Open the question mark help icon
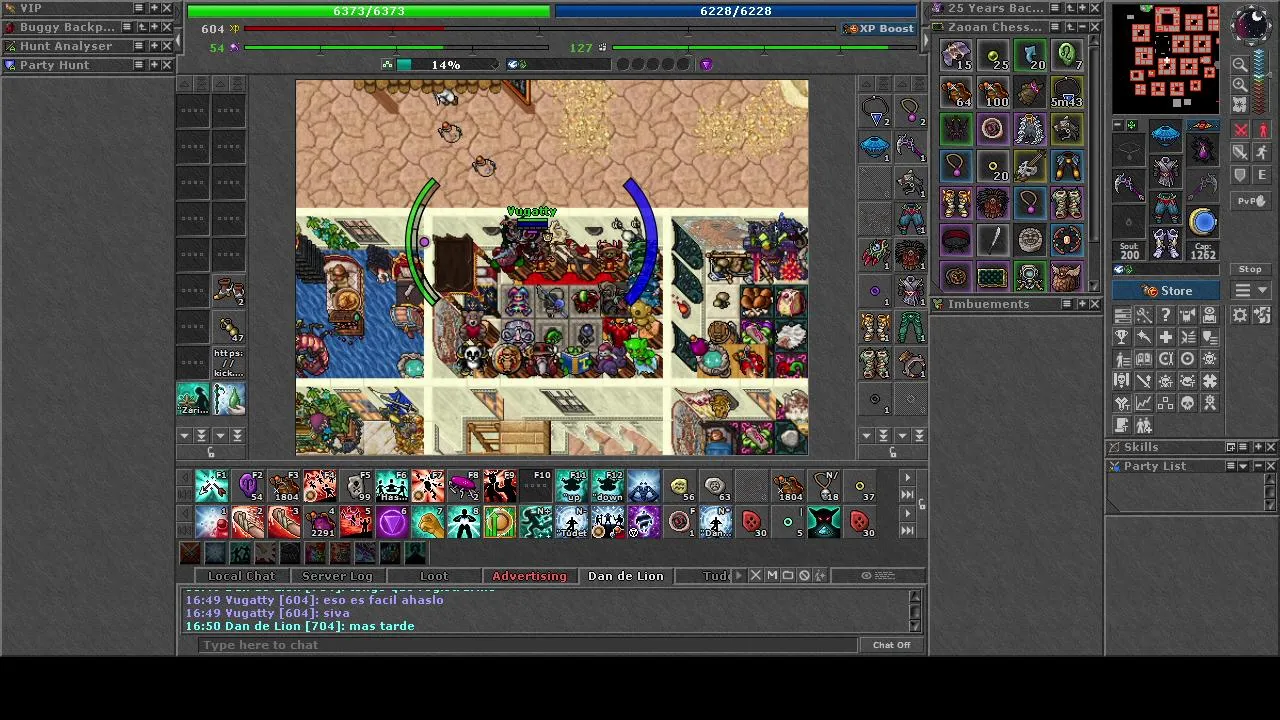The width and height of the screenshot is (1280, 720). coord(1166,315)
